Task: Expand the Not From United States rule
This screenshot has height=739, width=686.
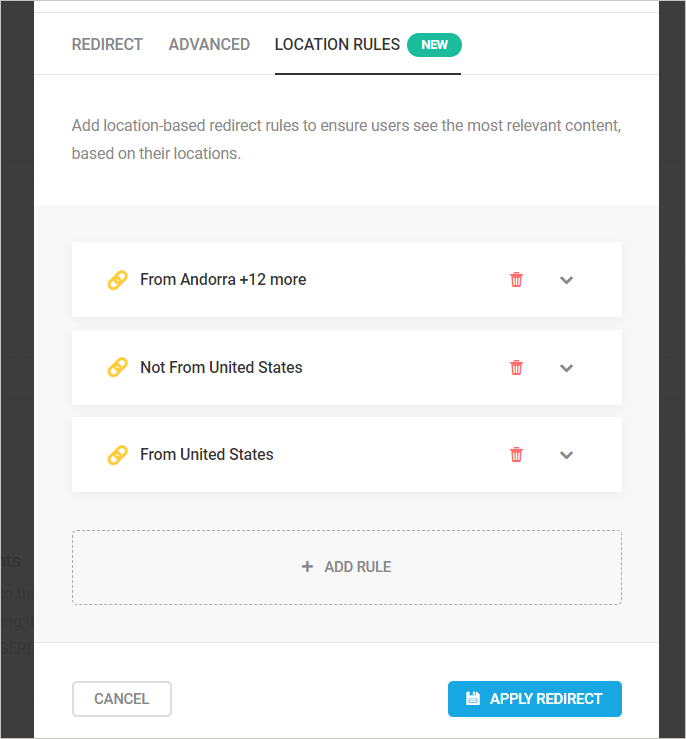Action: [x=566, y=368]
